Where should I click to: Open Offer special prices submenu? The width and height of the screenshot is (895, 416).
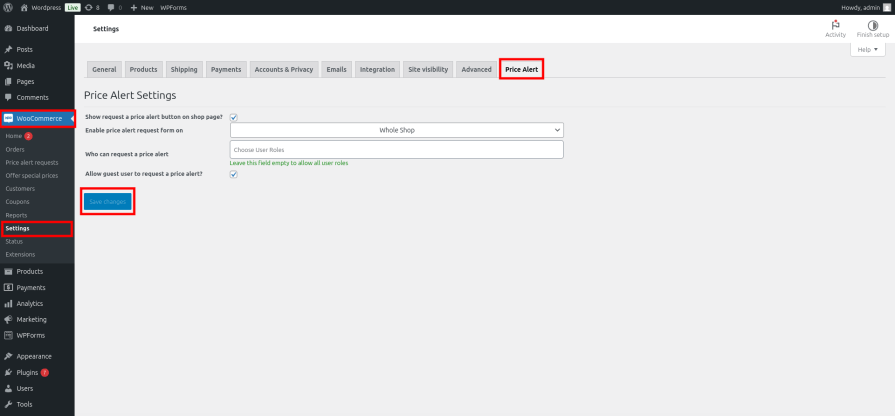point(31,176)
